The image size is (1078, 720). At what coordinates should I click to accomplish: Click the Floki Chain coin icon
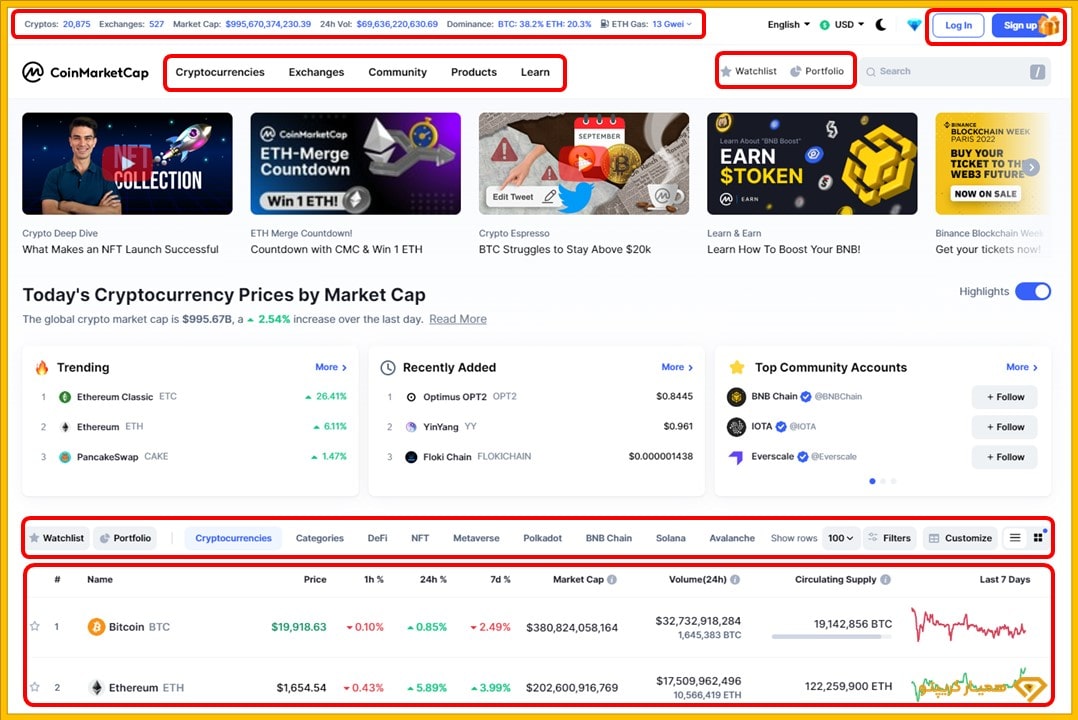coord(411,457)
